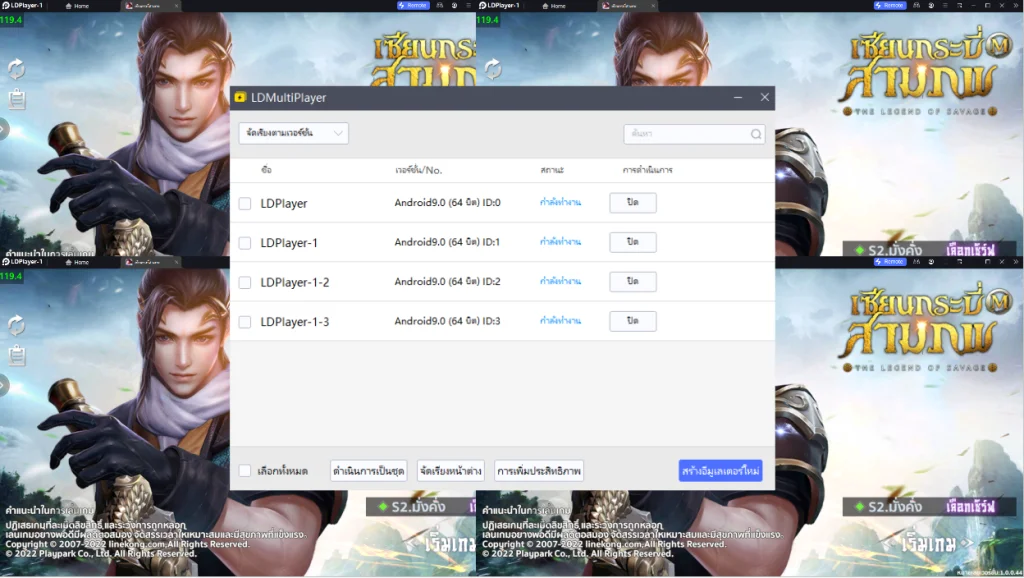Click เลือกเซิร์ฟ in the top-right game
This screenshot has height=578, width=1024.
(x=970, y=250)
